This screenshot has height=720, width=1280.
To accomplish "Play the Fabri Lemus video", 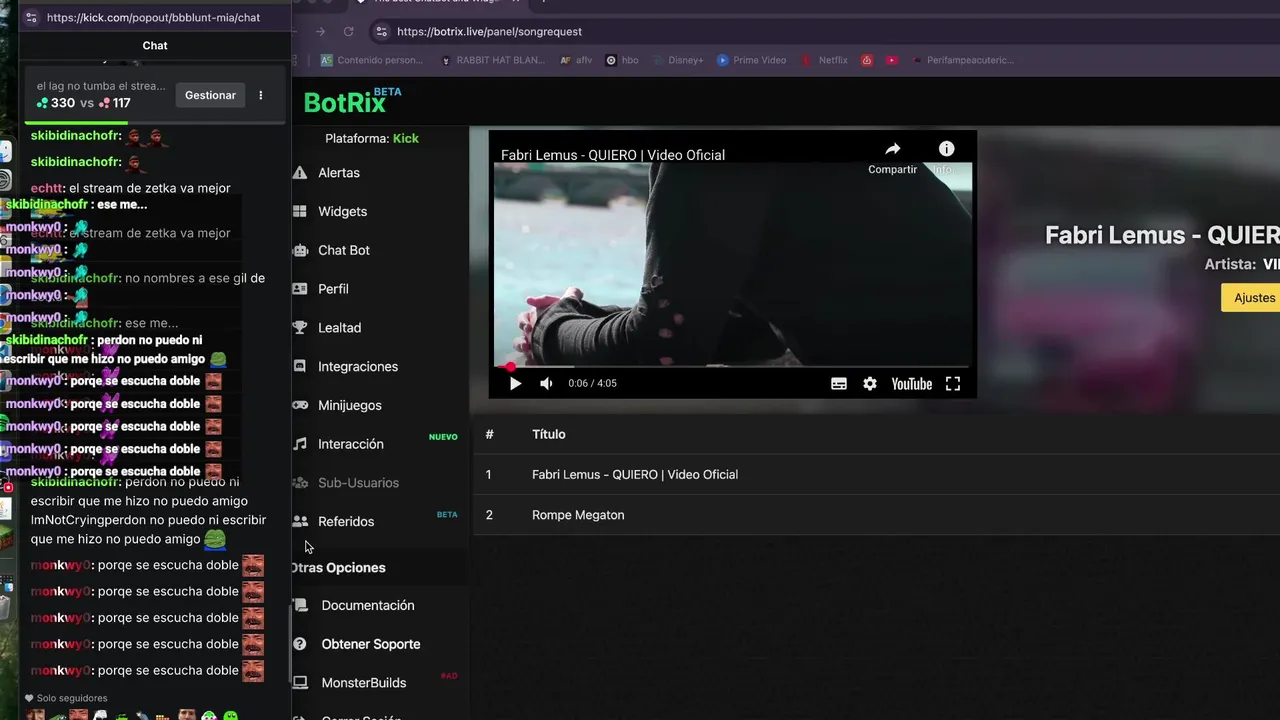I will pos(515,384).
